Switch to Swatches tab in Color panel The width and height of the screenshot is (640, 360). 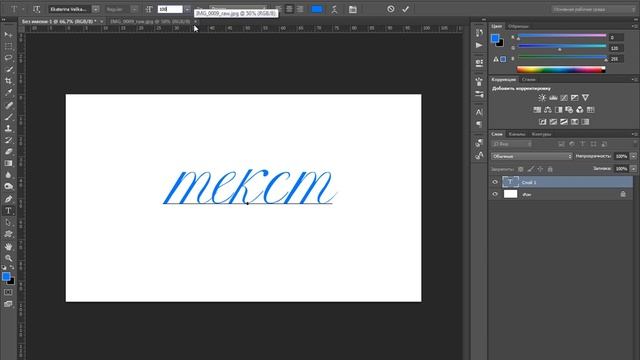[518, 26]
